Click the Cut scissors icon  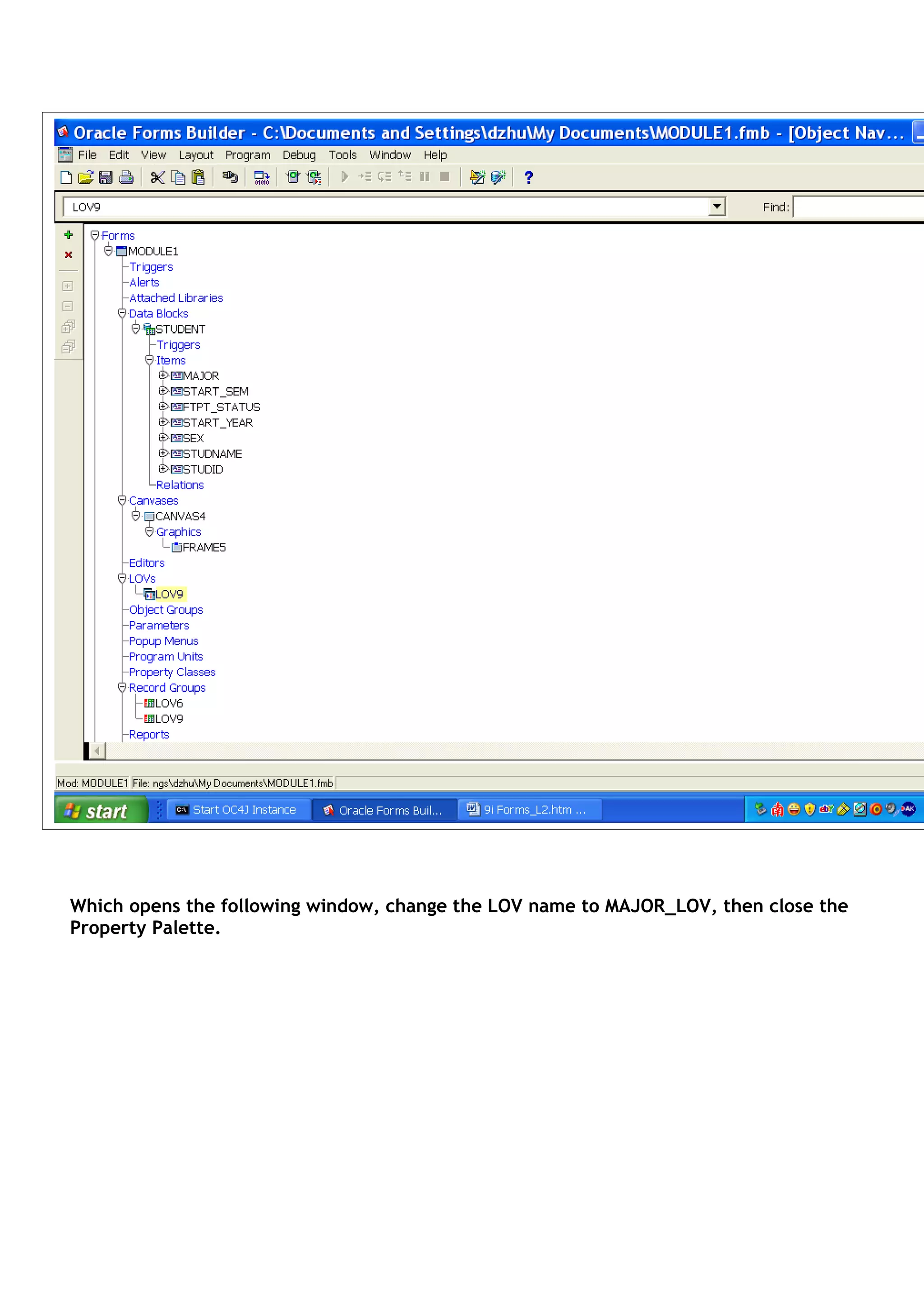point(157,178)
